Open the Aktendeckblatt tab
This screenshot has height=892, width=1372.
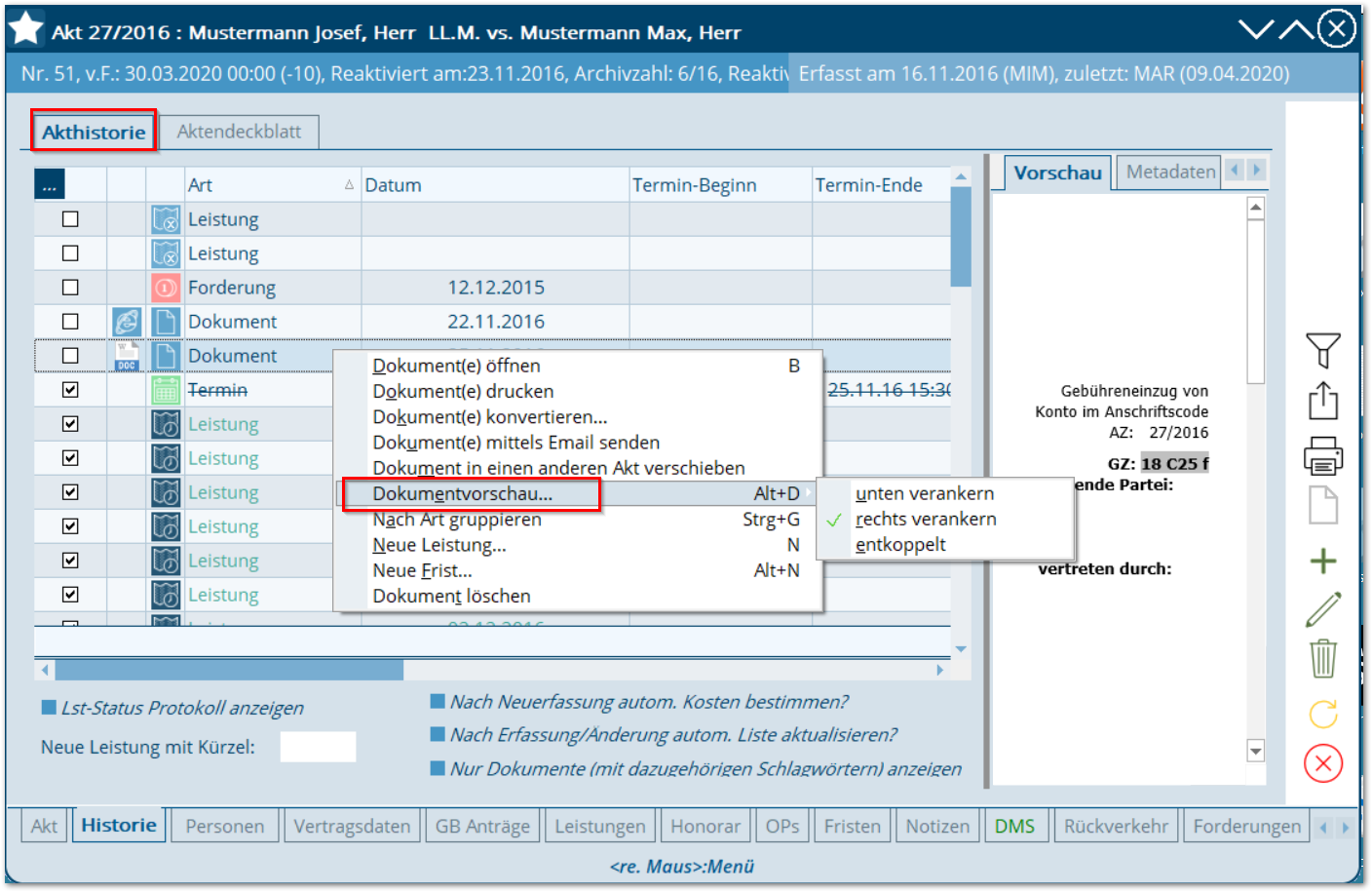[x=239, y=132]
